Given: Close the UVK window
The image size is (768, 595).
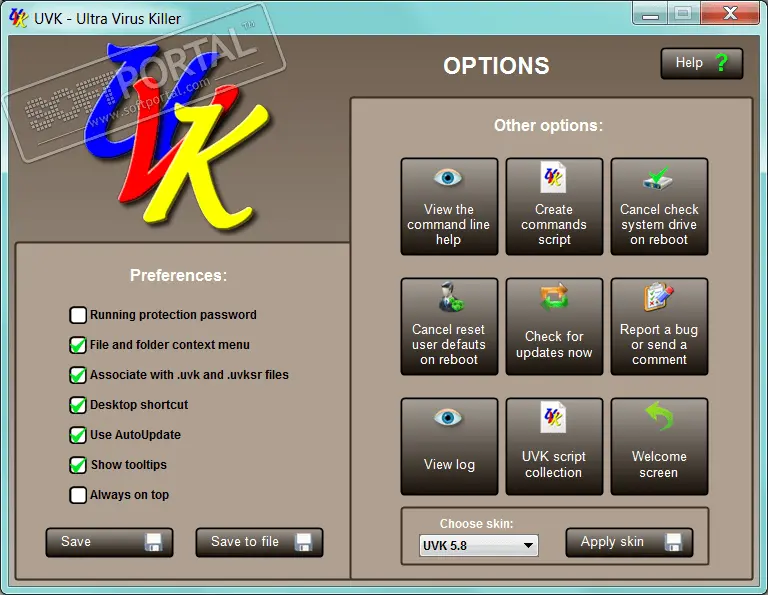Looking at the screenshot, I should click(x=730, y=13).
